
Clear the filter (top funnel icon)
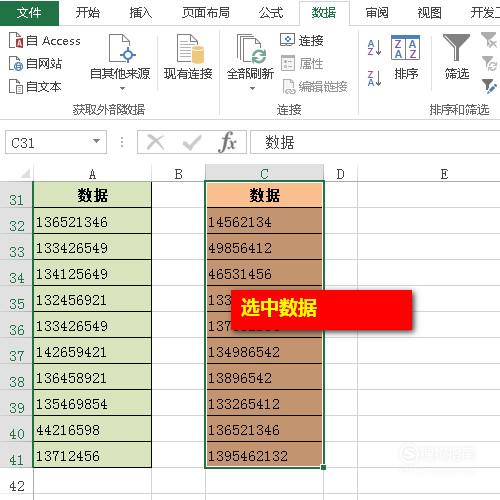click(x=489, y=40)
